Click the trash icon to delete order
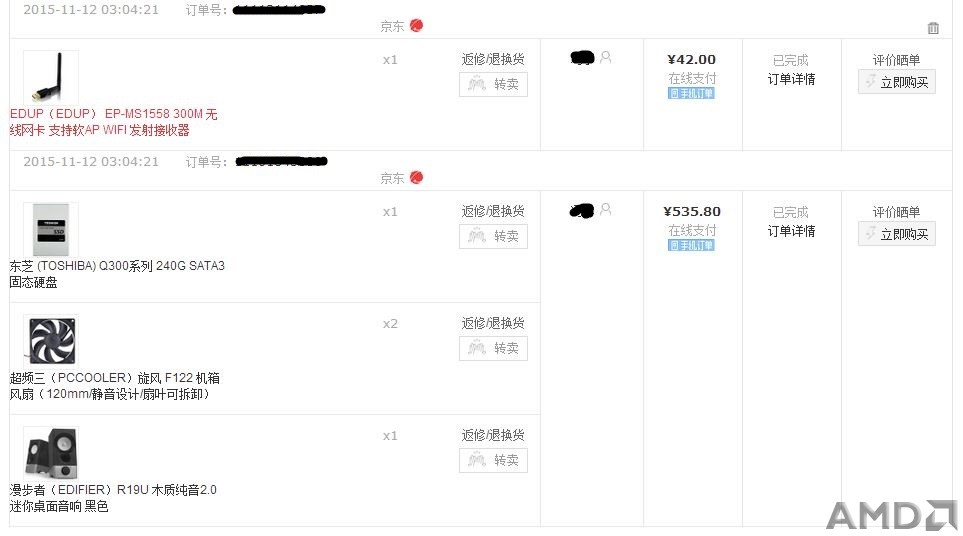Viewport: 963px width, 536px height. 933,28
